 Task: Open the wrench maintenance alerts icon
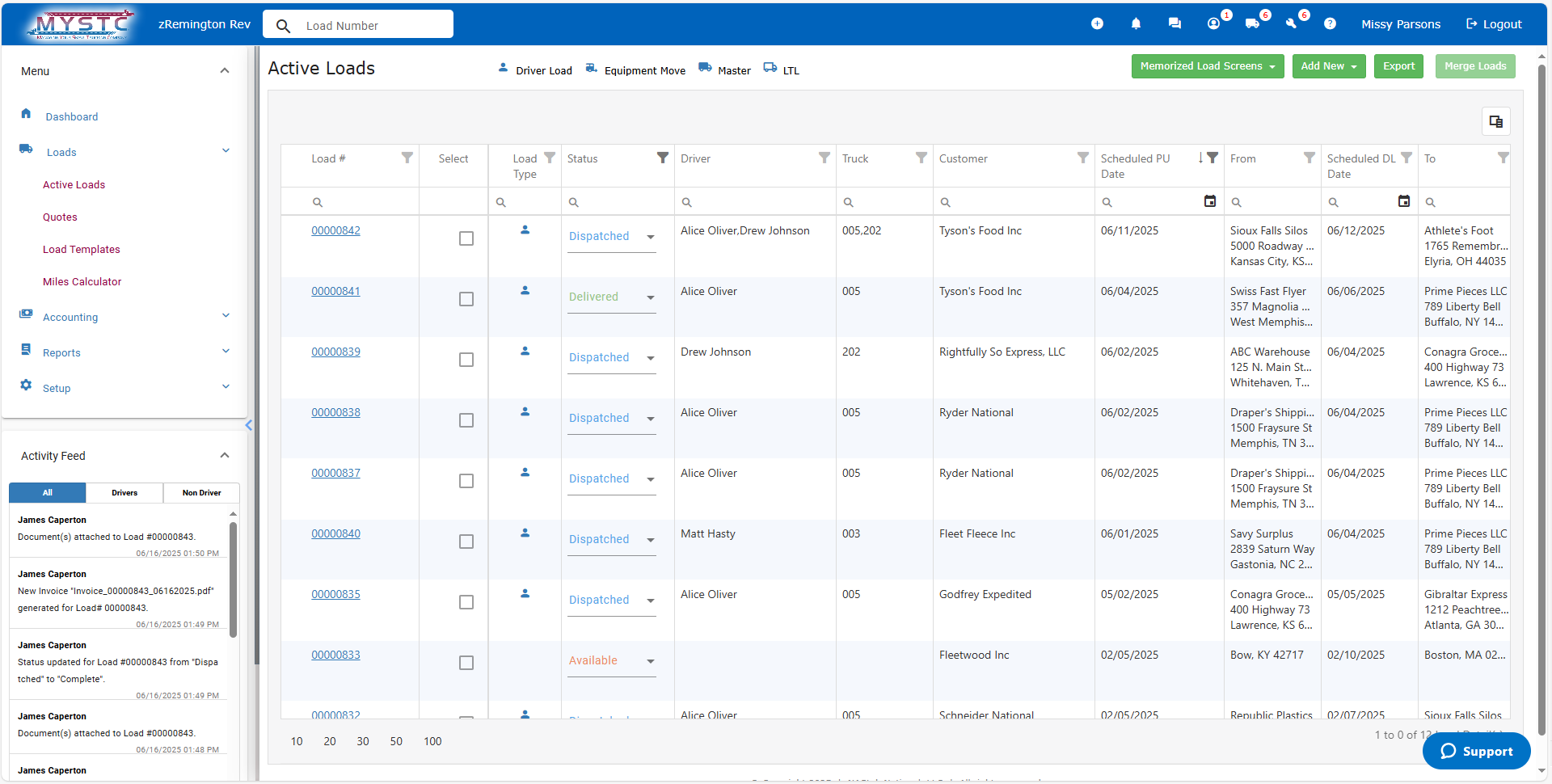click(1291, 24)
